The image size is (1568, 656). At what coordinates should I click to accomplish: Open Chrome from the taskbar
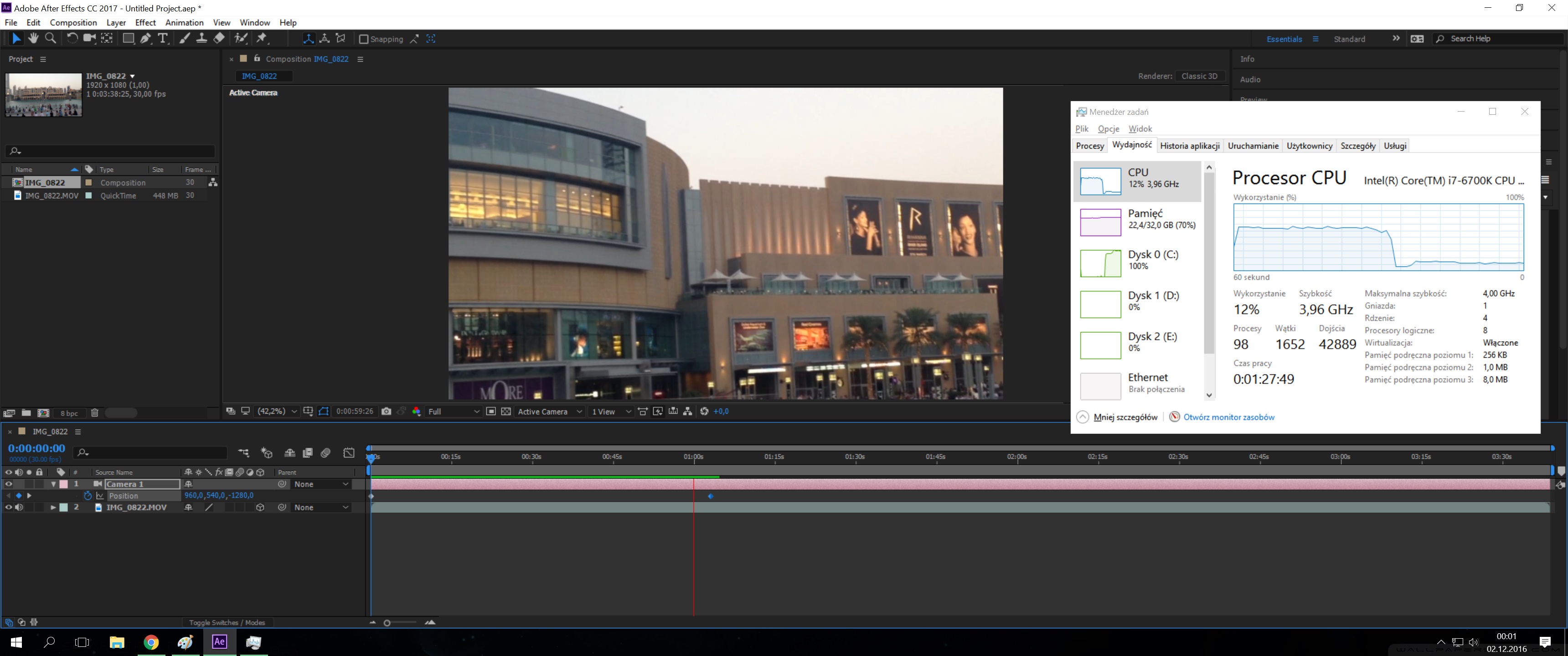pos(151,642)
